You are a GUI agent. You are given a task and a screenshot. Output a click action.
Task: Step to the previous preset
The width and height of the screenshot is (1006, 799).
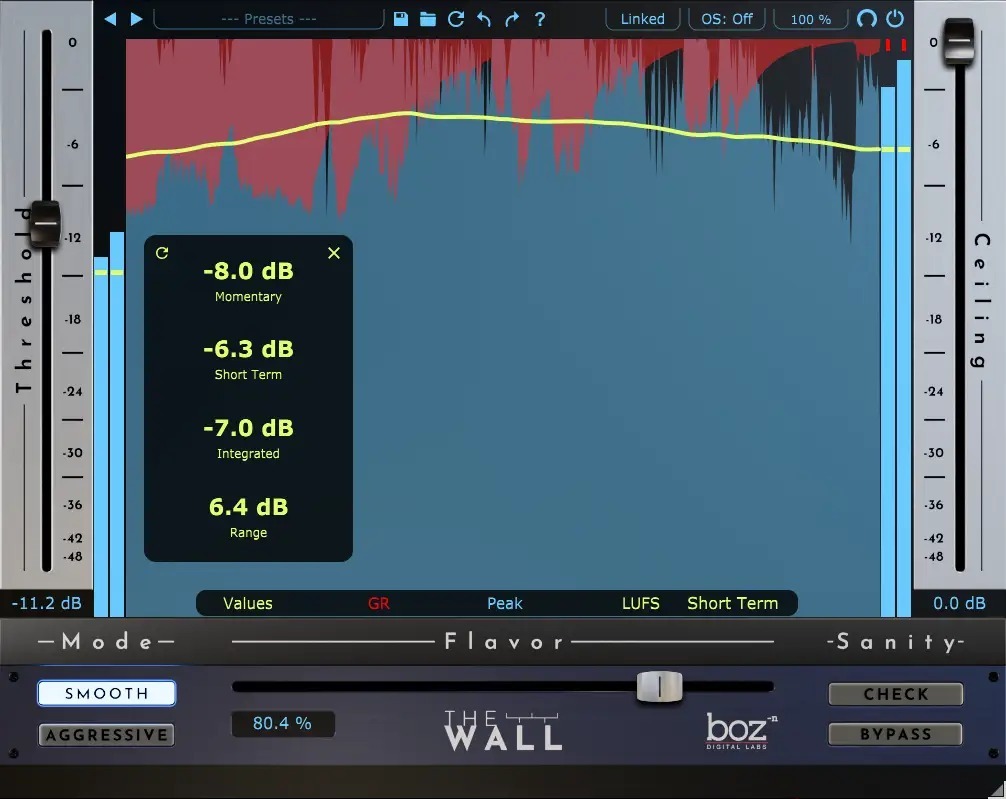[112, 17]
